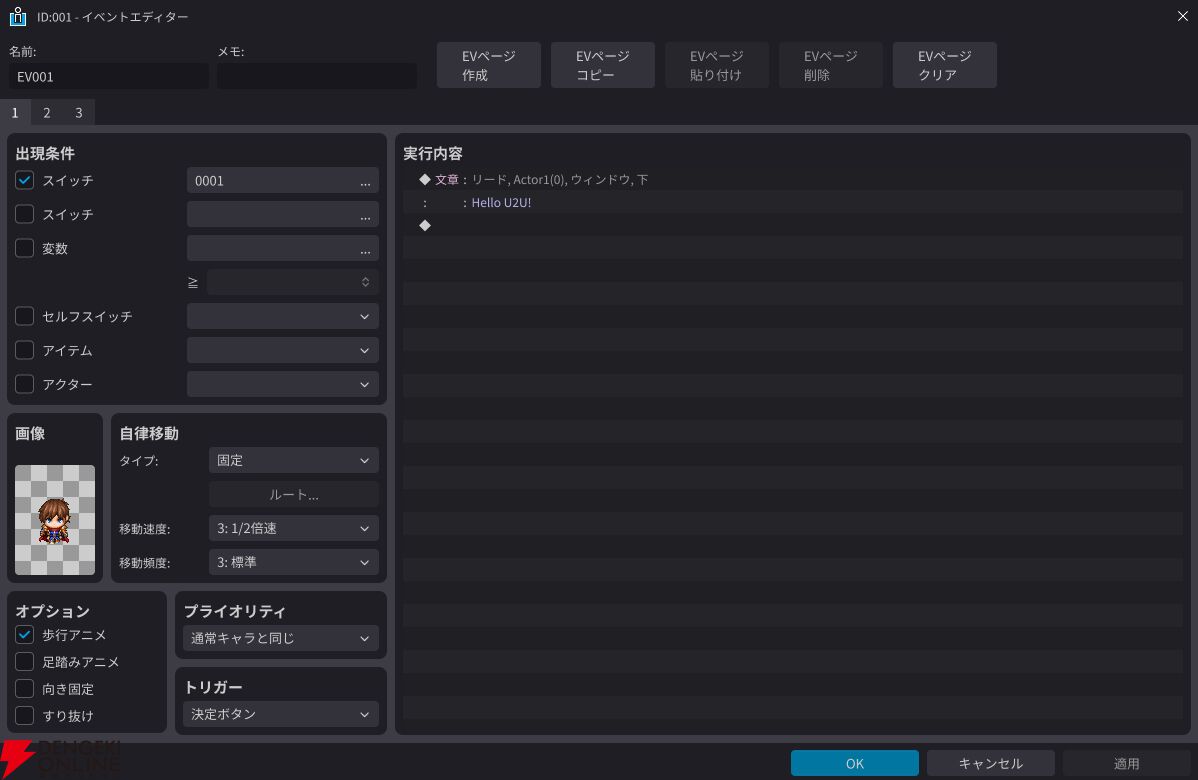Click the event editor window icon

[18, 16]
